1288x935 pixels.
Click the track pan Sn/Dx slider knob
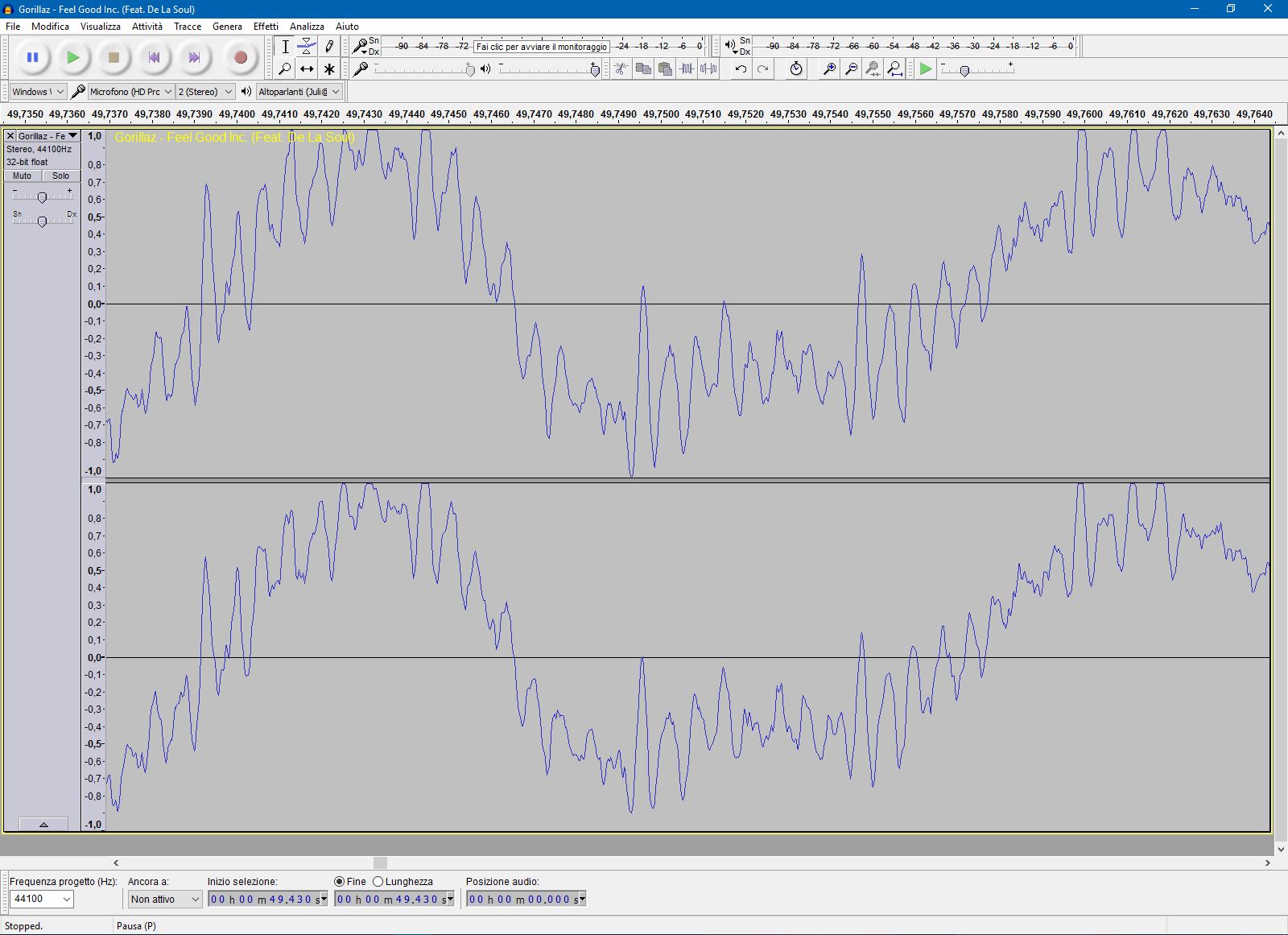[x=42, y=221]
